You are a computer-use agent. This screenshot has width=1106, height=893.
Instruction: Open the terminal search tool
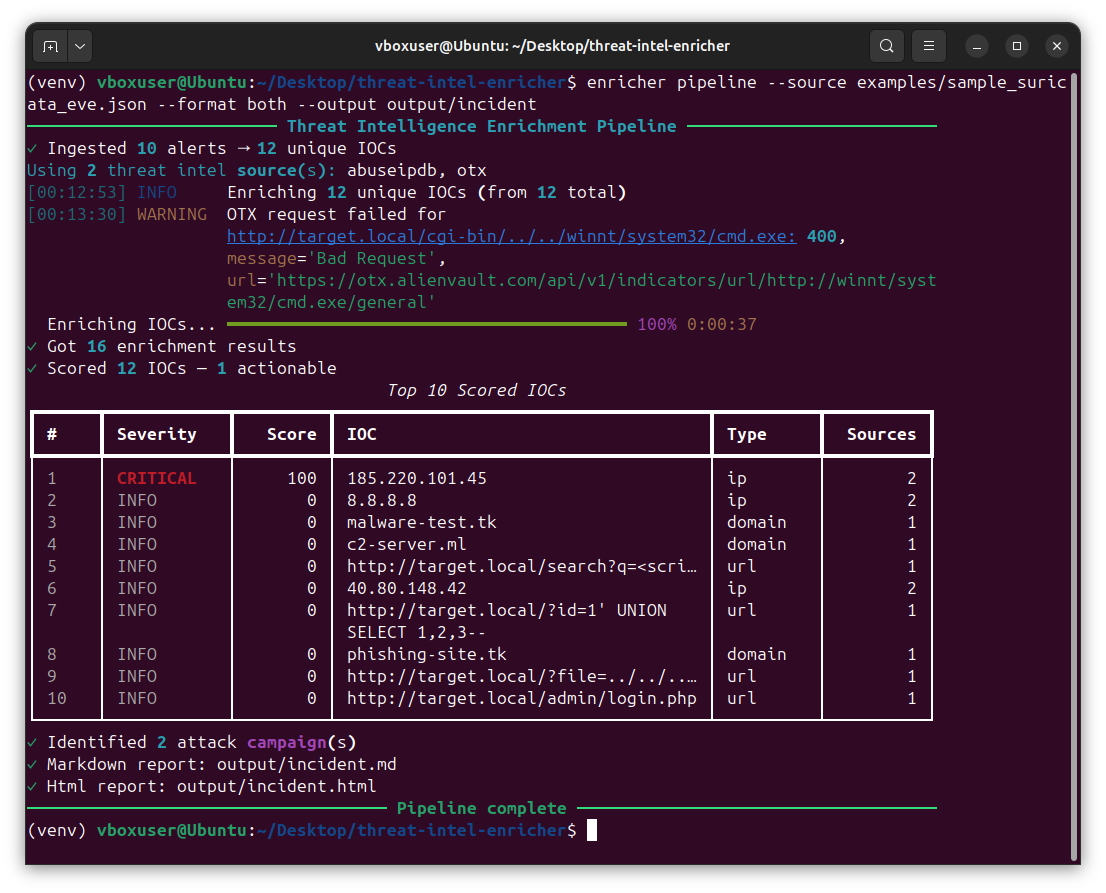[887, 47]
